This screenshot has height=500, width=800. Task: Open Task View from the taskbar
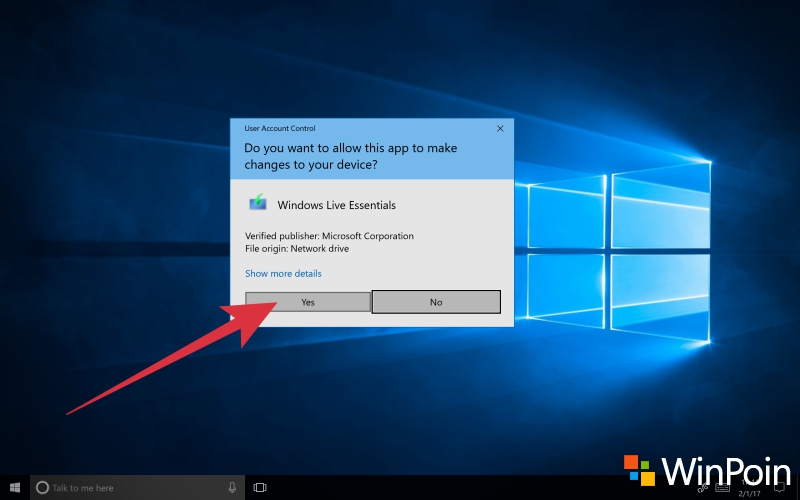[x=260, y=488]
